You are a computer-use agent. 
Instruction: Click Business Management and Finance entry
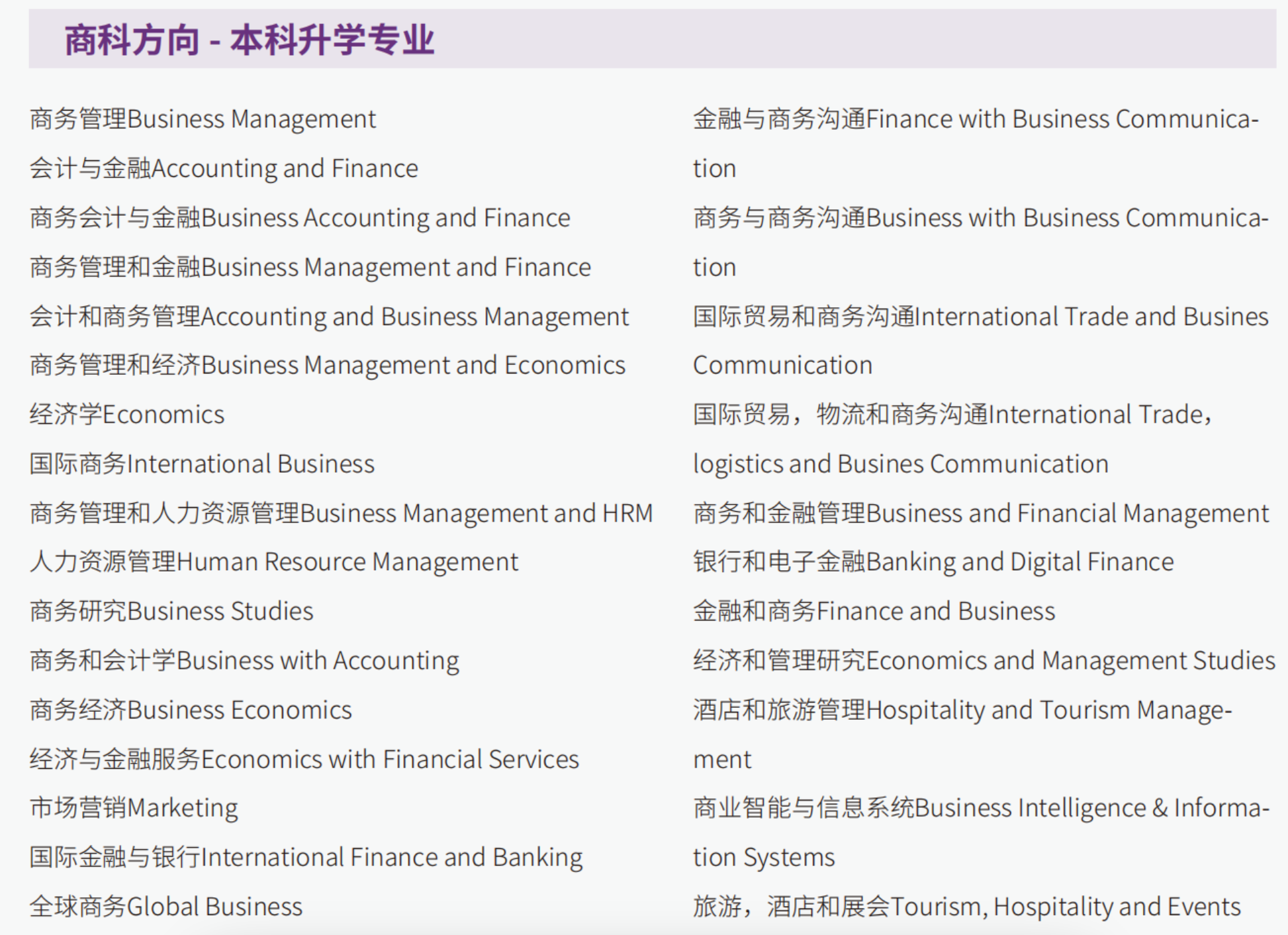click(310, 267)
